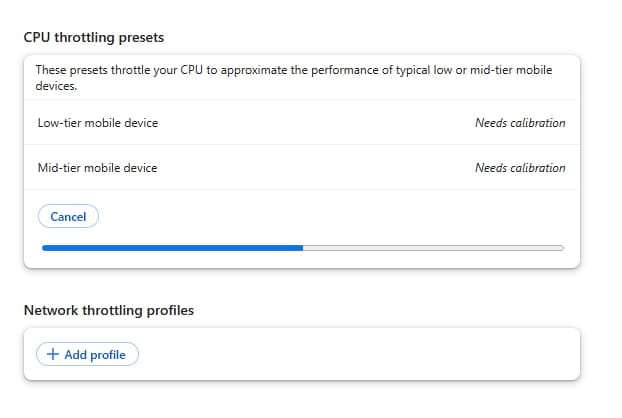Image resolution: width=622 pixels, height=418 pixels.
Task: Add a network throttling profile
Action: click(87, 354)
